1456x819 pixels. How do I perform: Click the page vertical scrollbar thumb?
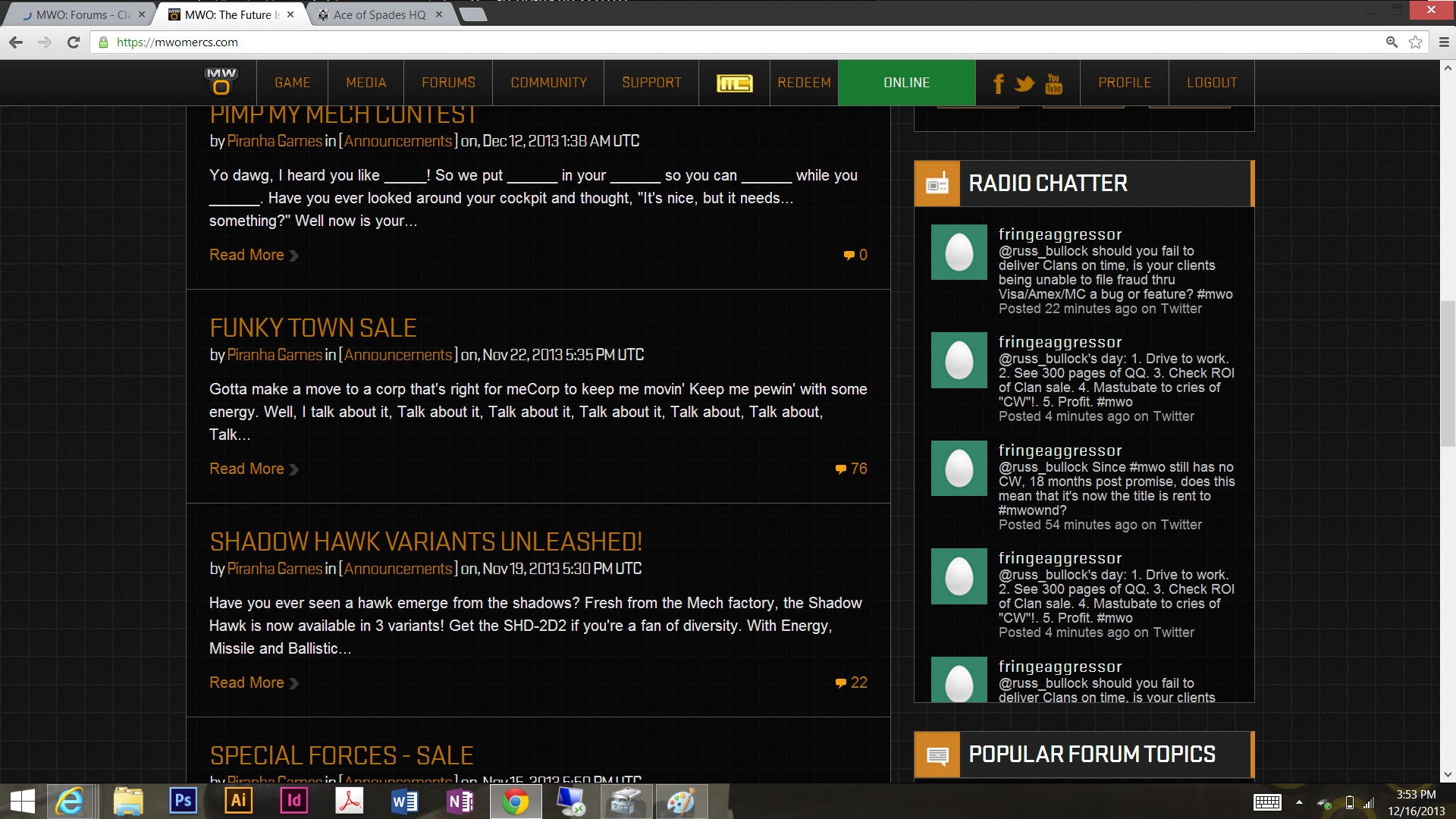(1448, 373)
